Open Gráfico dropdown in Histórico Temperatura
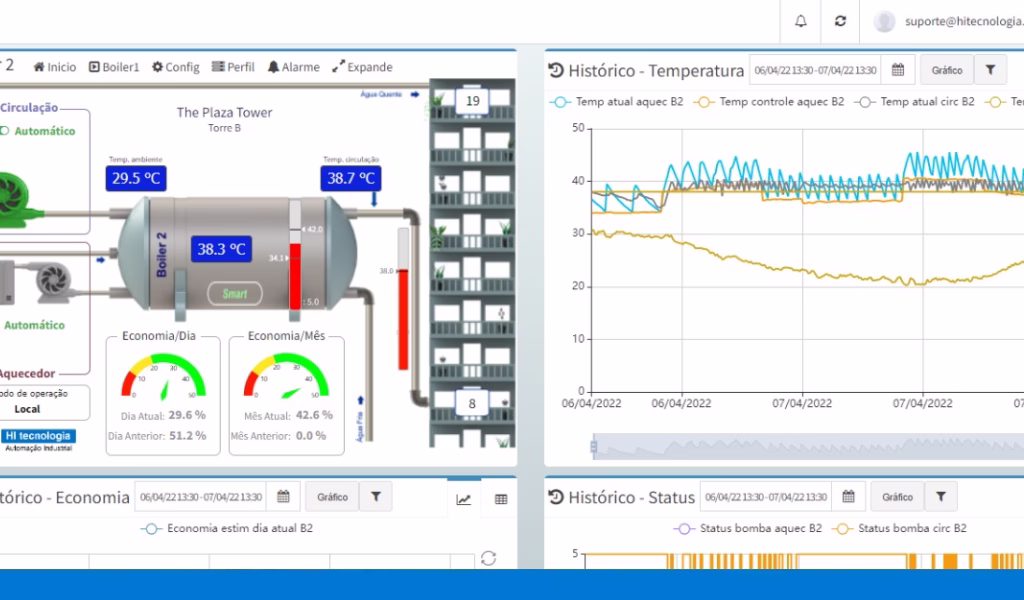The height and width of the screenshot is (600, 1024). point(947,70)
